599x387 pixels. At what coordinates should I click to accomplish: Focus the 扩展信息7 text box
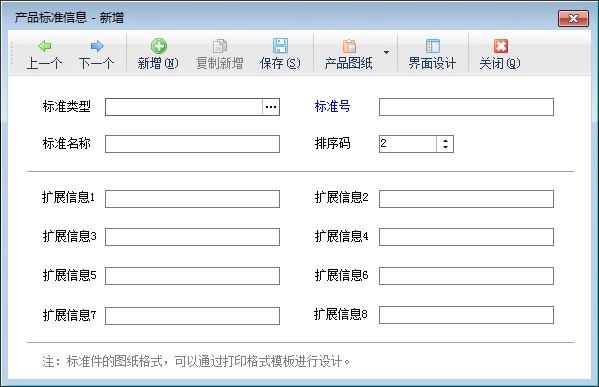192,316
